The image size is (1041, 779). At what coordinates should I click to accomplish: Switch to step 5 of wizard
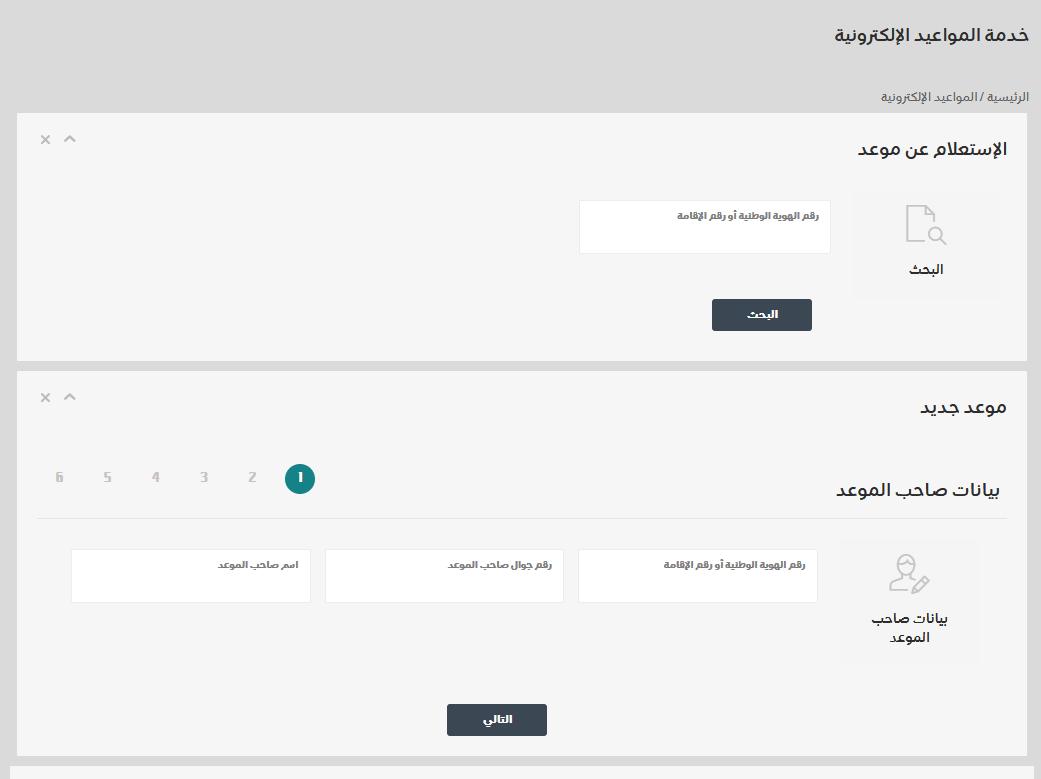[x=107, y=478]
